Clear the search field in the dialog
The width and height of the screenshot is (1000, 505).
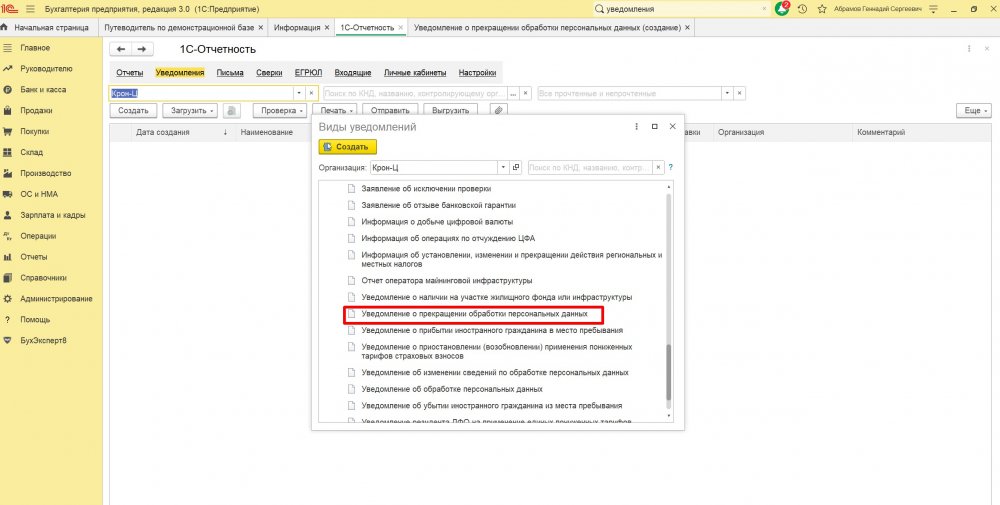point(658,168)
